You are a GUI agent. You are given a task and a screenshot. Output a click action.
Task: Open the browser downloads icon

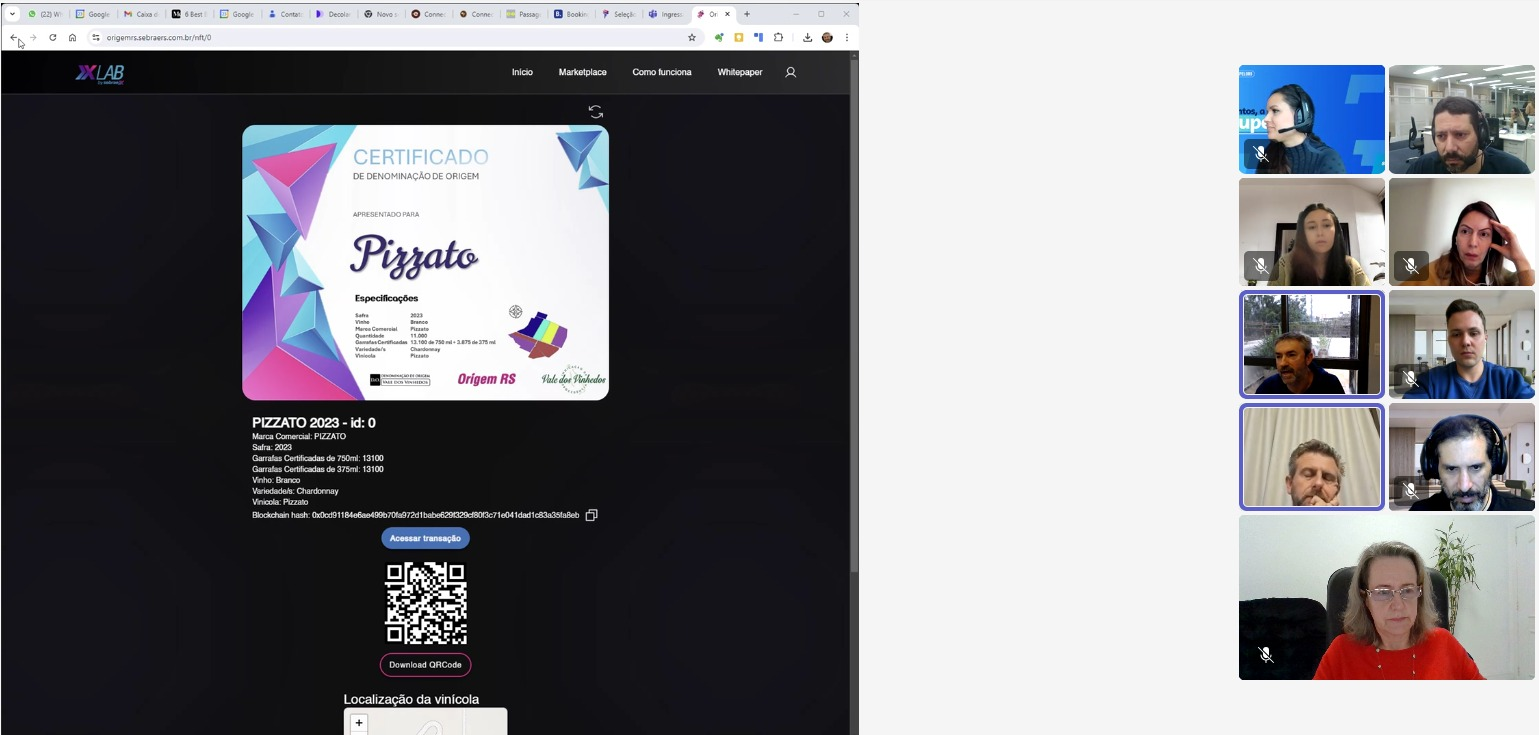pyautogui.click(x=807, y=37)
